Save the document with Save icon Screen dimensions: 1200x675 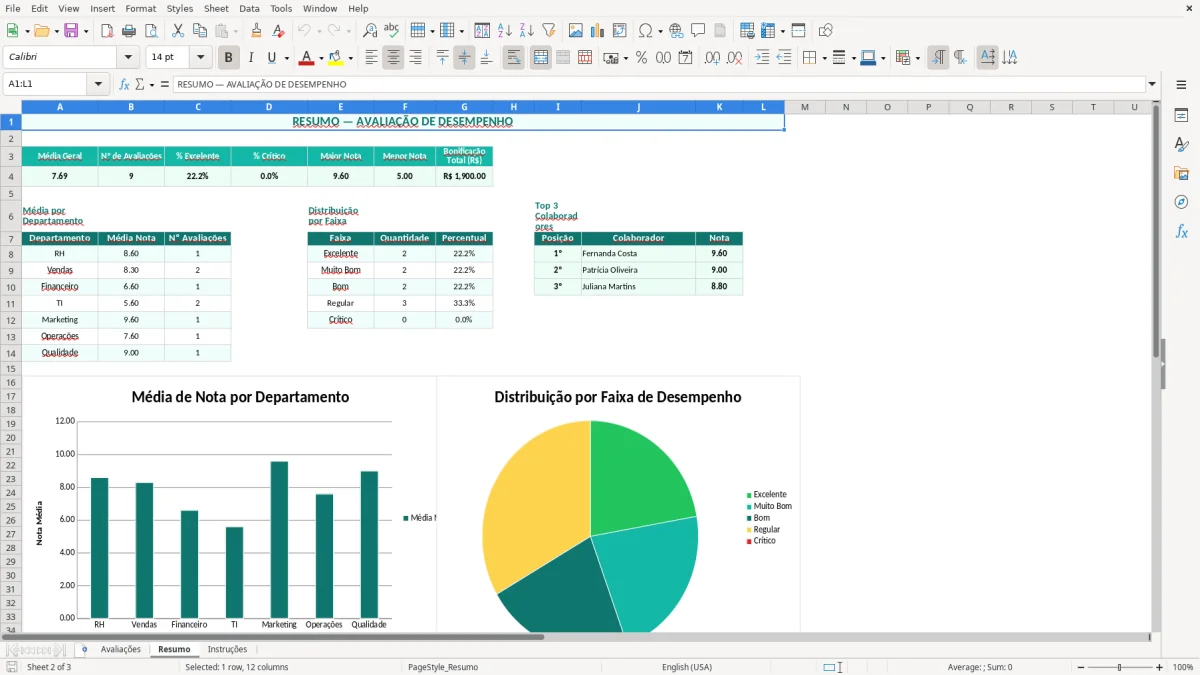71,31
